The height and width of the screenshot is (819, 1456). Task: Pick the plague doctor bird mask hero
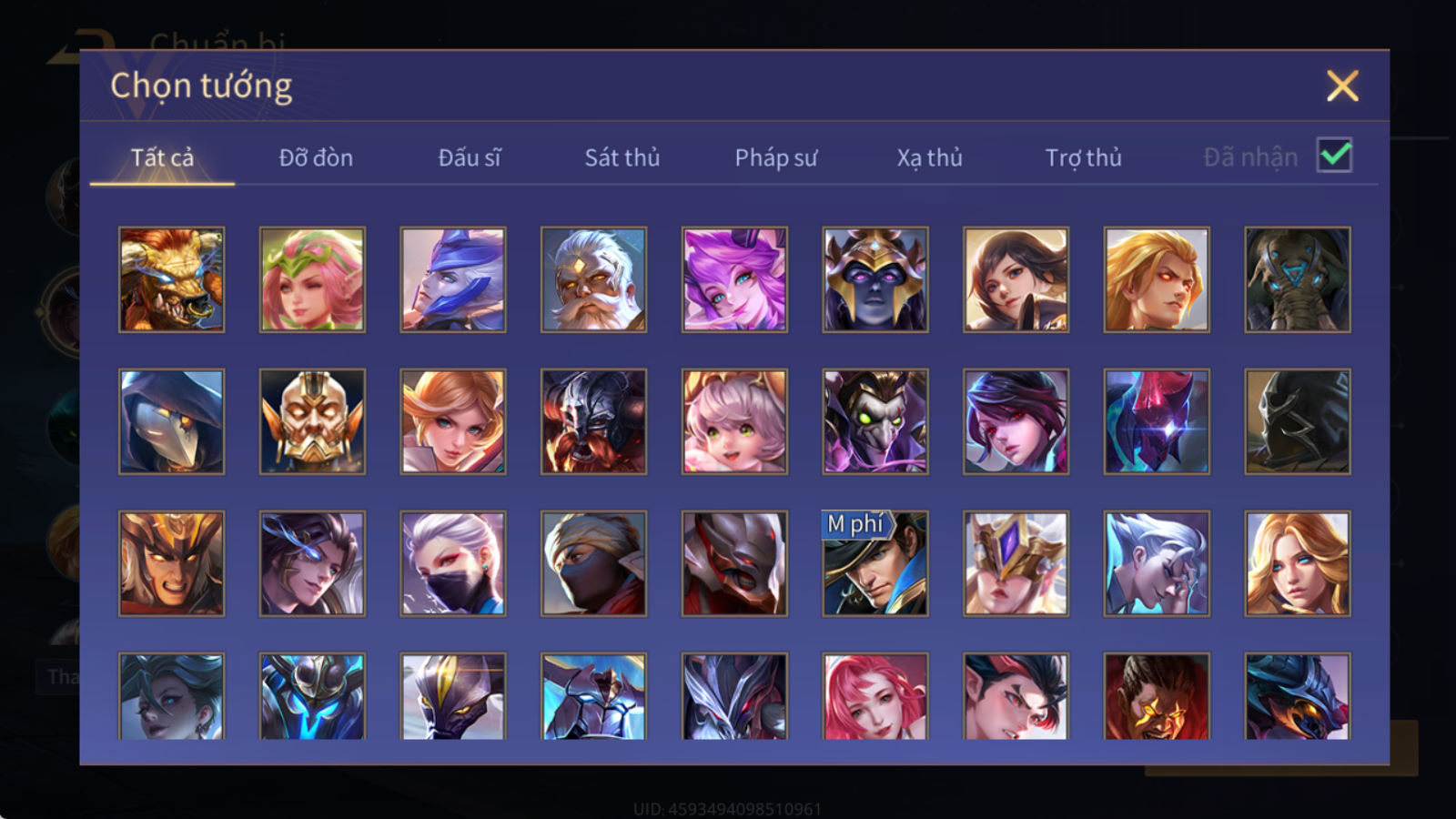(x=171, y=421)
